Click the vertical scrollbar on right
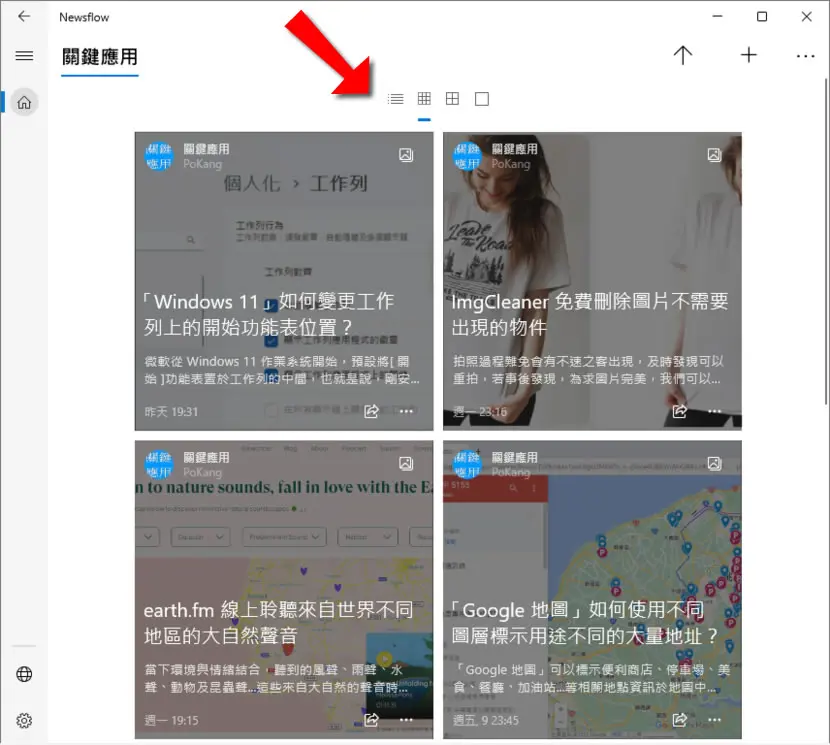 pyautogui.click(x=826, y=241)
